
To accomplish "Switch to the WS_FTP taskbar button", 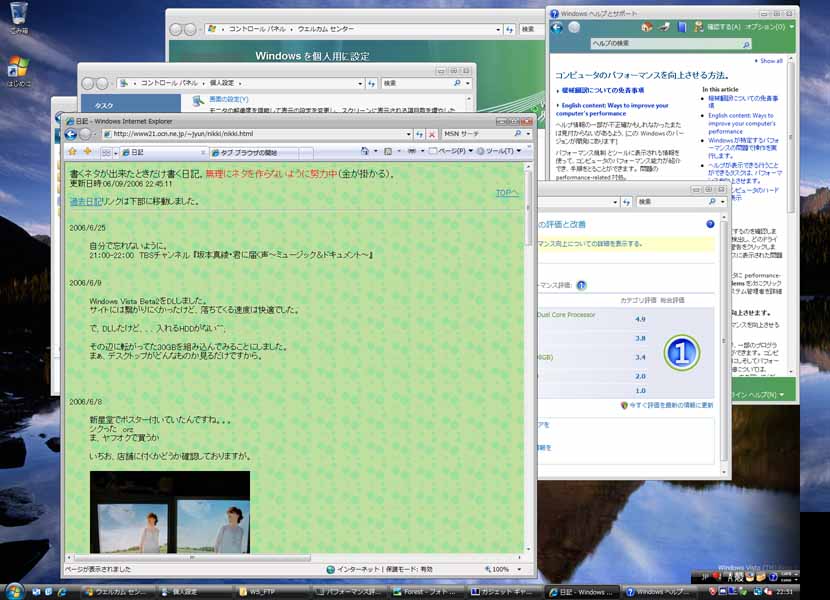I will pos(272,592).
